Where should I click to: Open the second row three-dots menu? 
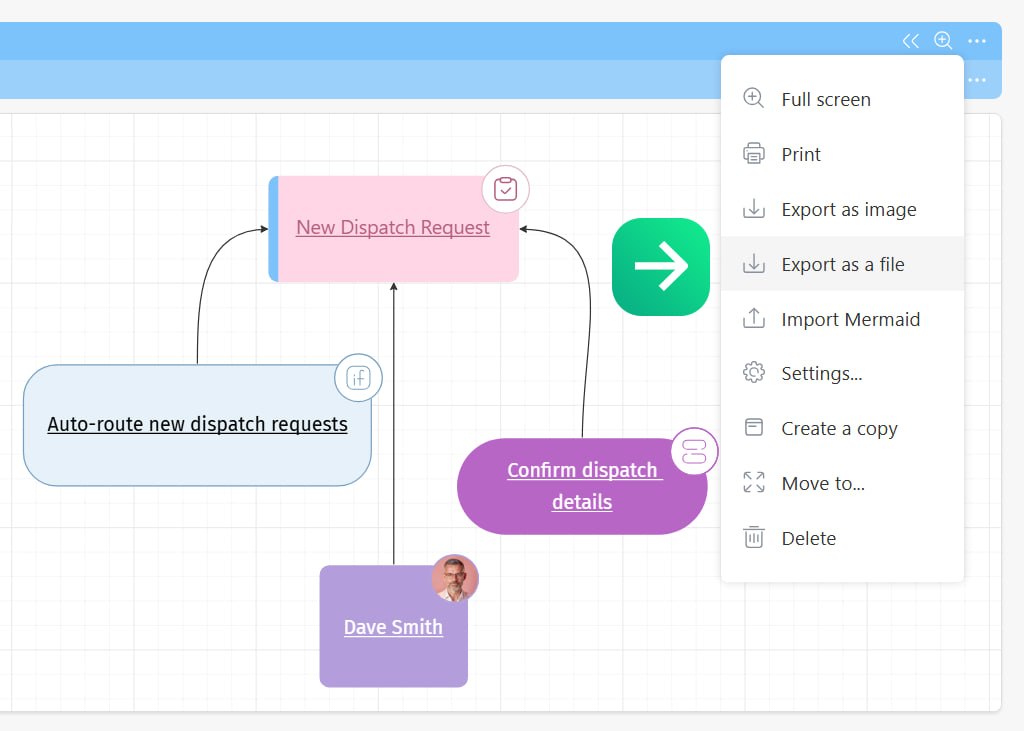click(977, 80)
